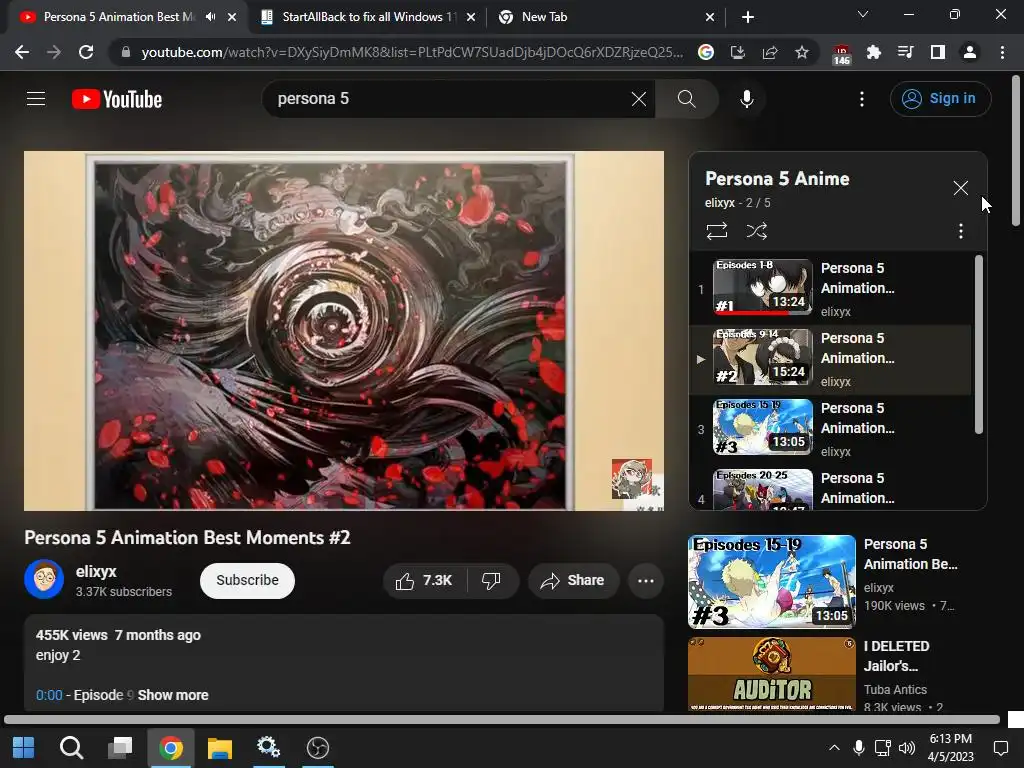1024x768 pixels.
Task: Open more actions ellipsis under video
Action: click(646, 581)
